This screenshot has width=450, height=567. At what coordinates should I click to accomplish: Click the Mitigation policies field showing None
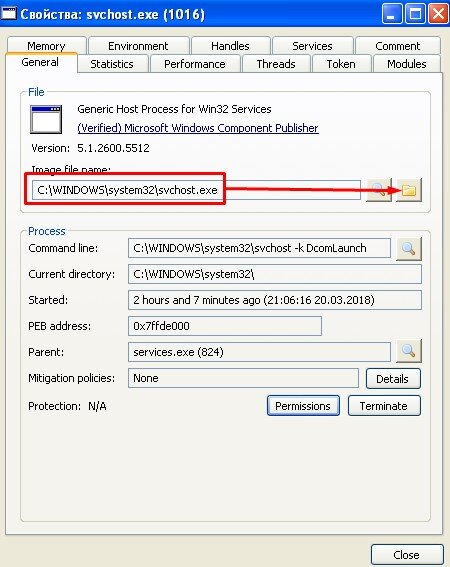click(243, 378)
